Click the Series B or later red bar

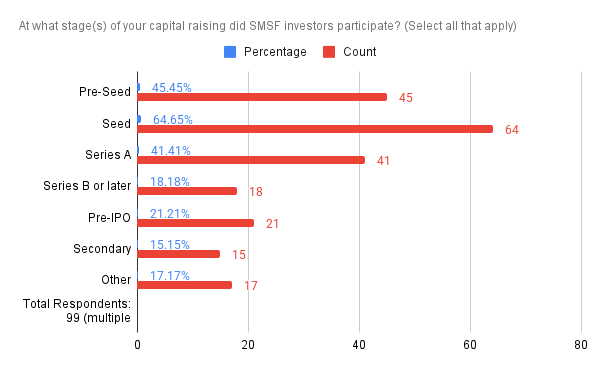(187, 191)
